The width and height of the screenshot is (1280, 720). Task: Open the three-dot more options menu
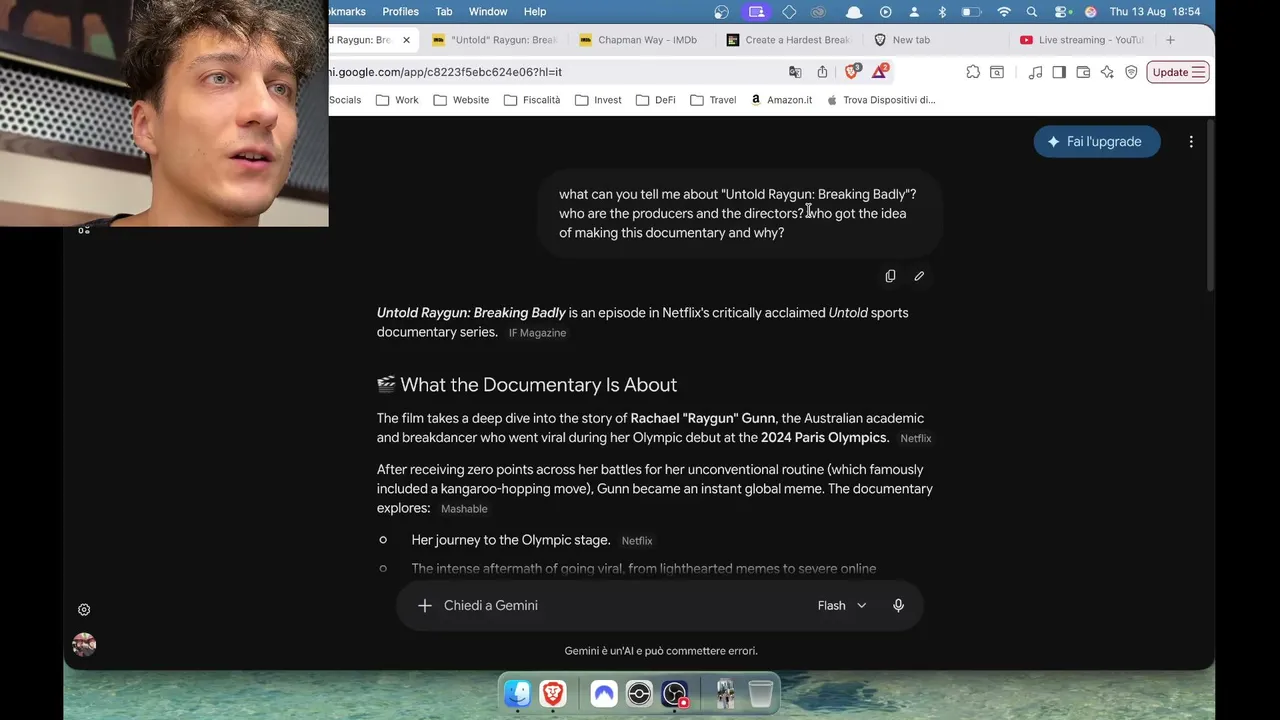(x=1191, y=142)
